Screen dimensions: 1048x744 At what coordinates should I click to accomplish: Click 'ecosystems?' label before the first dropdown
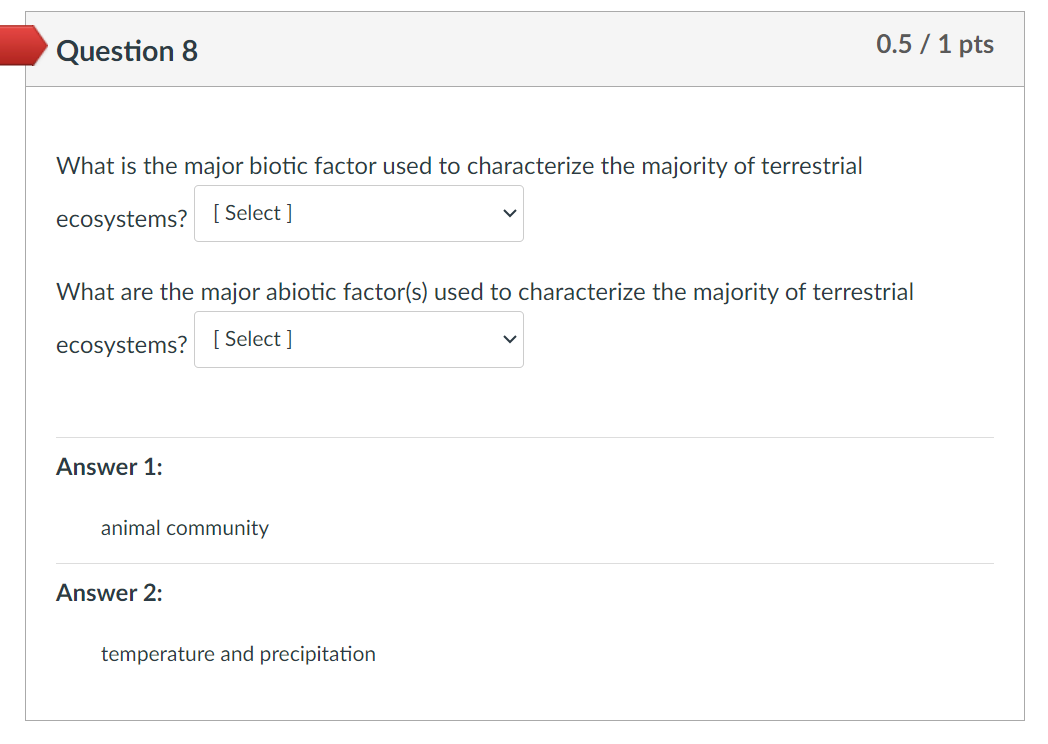point(121,219)
